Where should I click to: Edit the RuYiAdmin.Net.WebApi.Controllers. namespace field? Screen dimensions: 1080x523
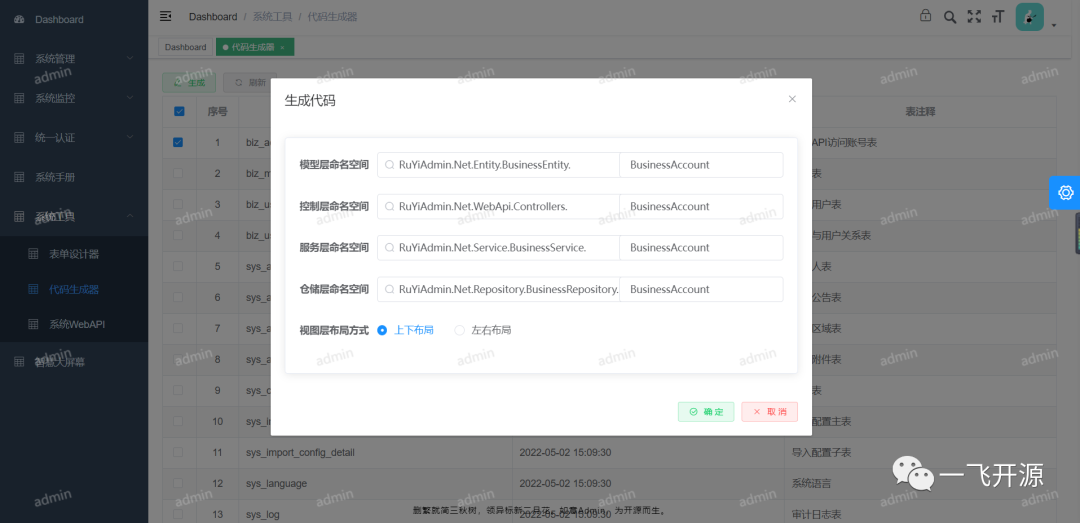[x=499, y=206]
